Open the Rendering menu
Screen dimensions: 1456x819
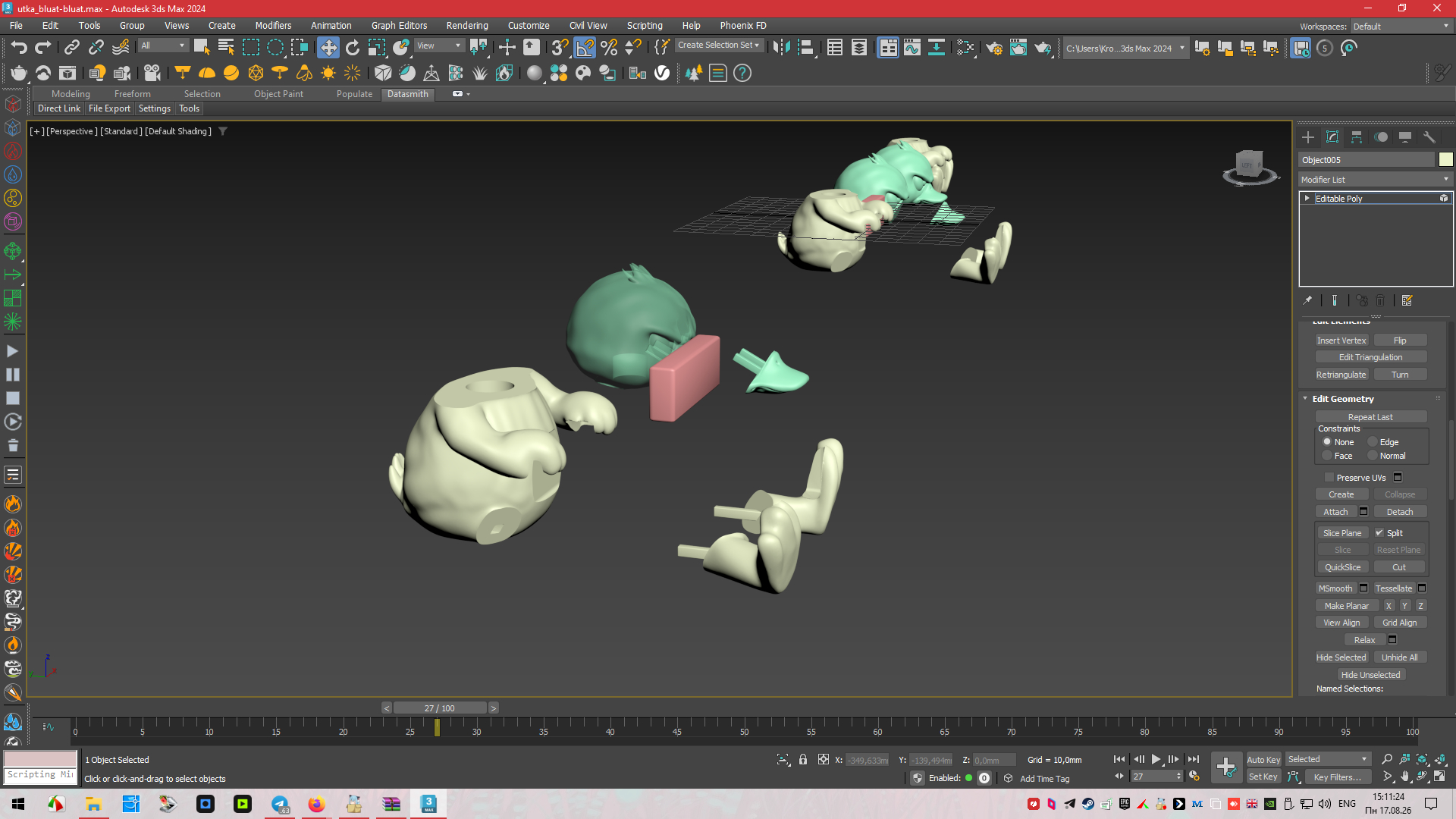pos(467,25)
